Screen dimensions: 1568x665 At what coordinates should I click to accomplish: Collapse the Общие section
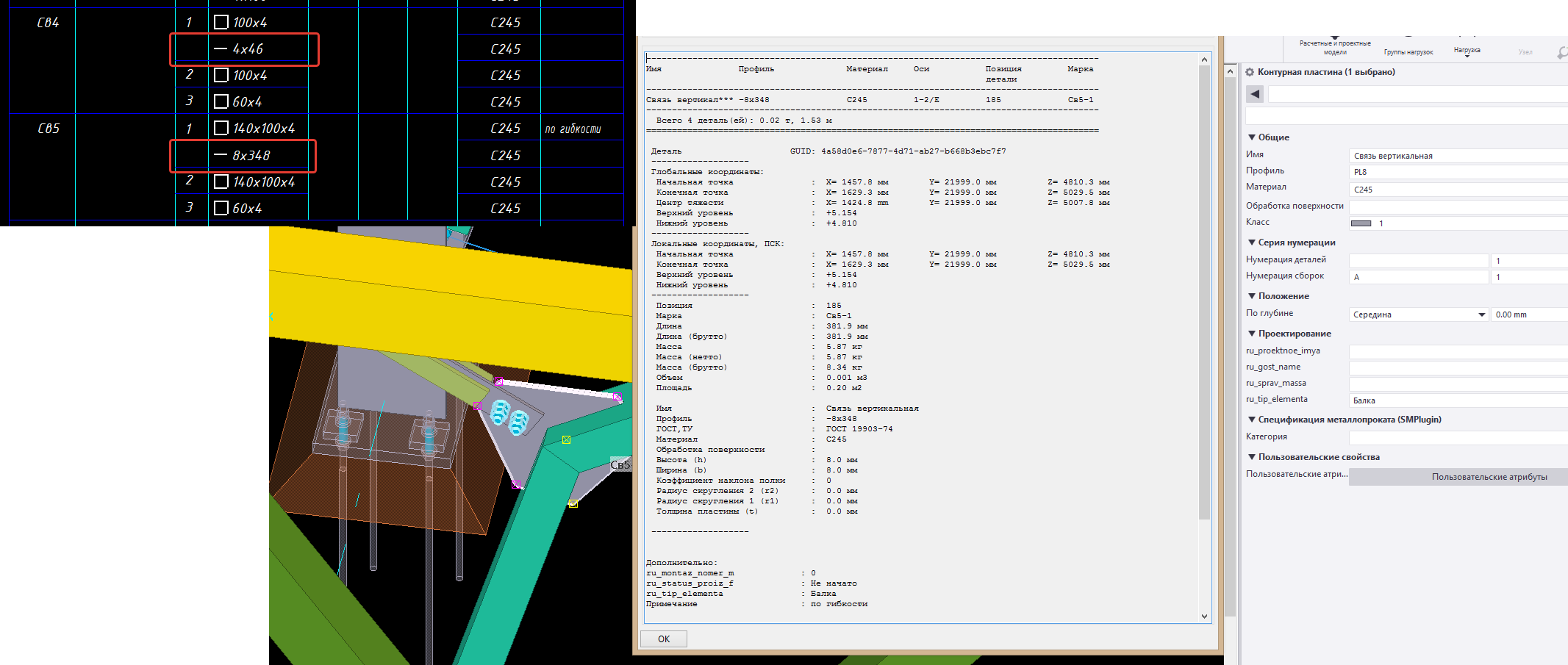[1252, 137]
